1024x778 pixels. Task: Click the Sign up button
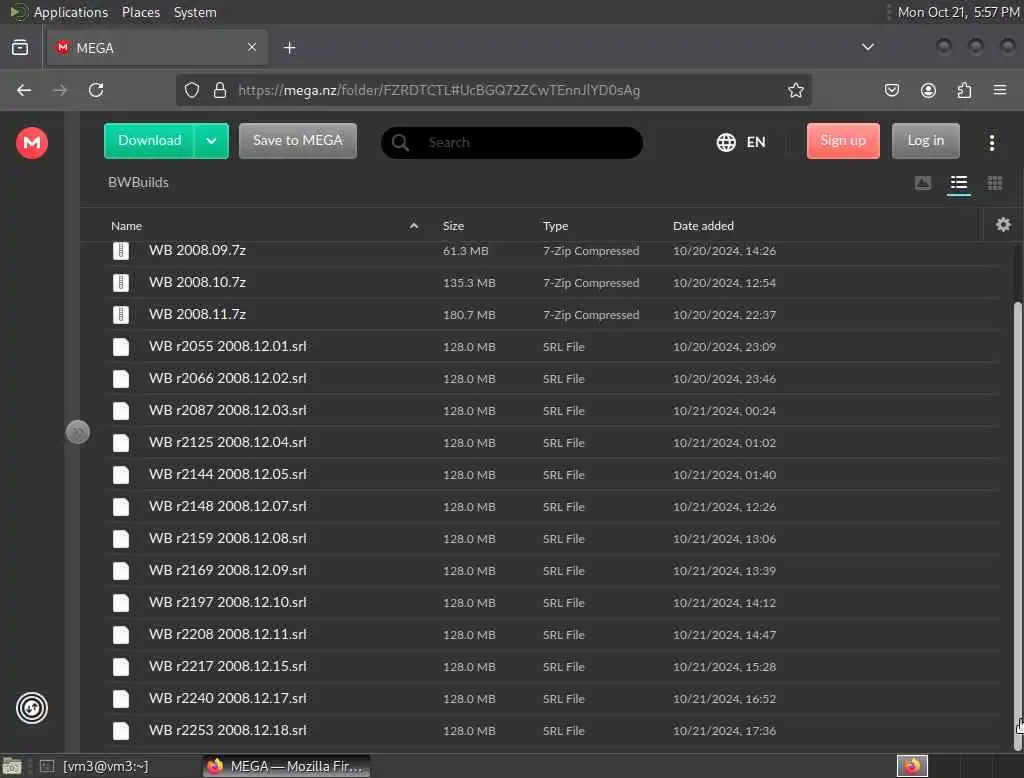(x=842, y=140)
